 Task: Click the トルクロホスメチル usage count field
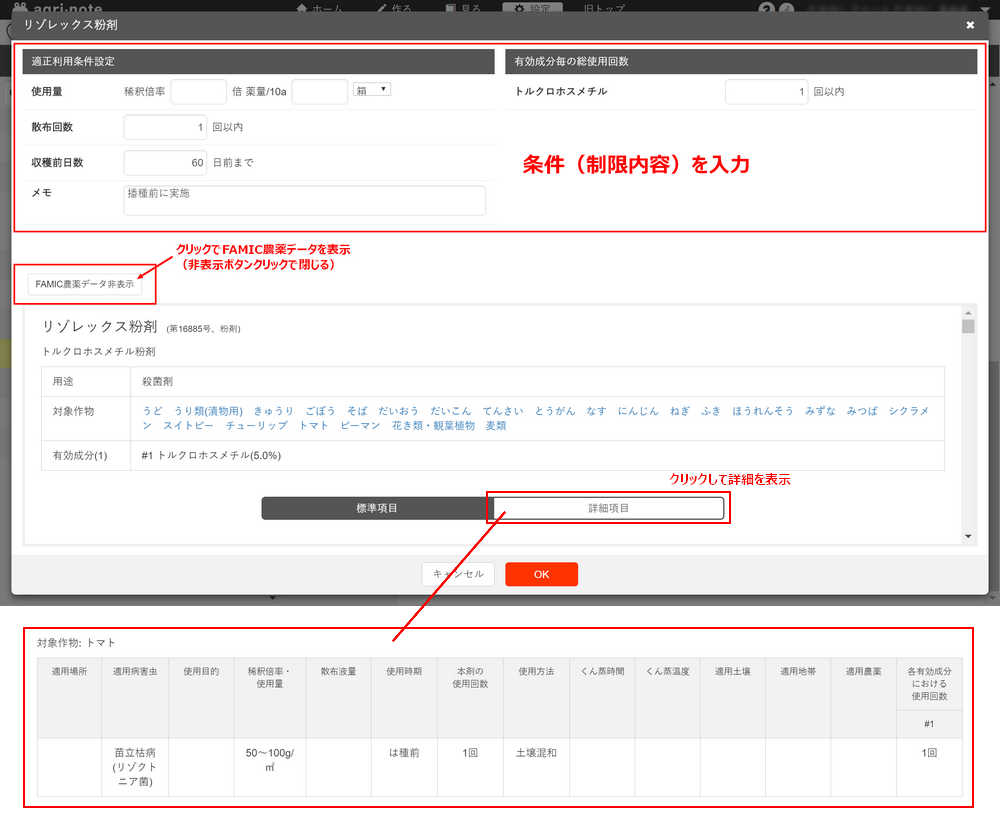click(766, 92)
